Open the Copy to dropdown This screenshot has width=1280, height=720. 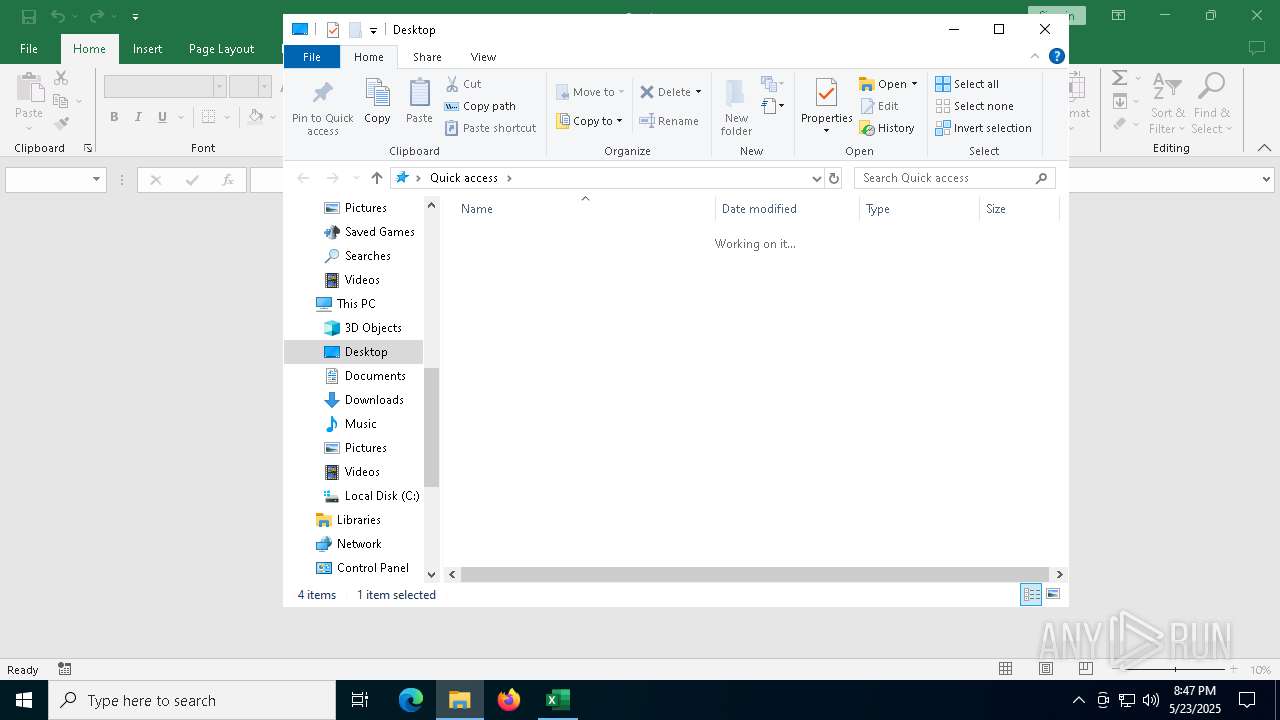click(x=590, y=121)
